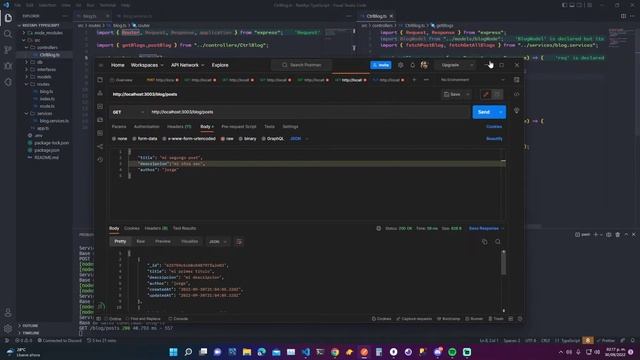Toggle response line wrap icon
Screen dimensions: 640x360
[239, 242]
